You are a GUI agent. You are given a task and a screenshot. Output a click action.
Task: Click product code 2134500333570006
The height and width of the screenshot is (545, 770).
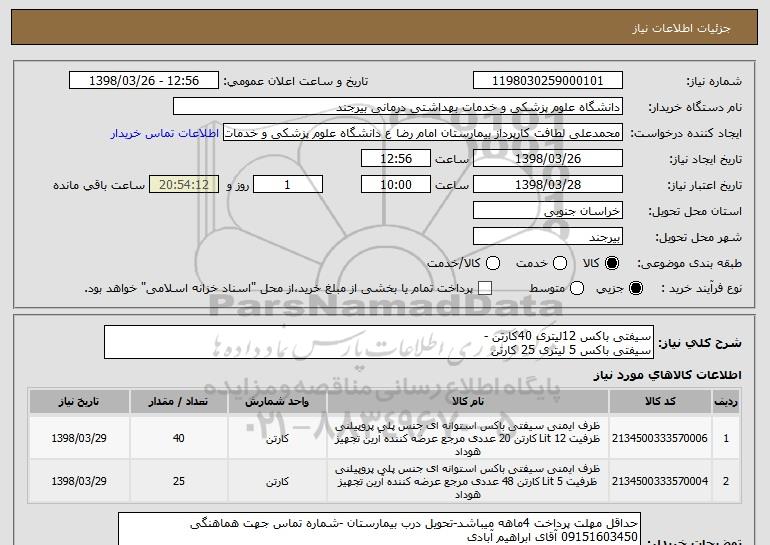660,438
